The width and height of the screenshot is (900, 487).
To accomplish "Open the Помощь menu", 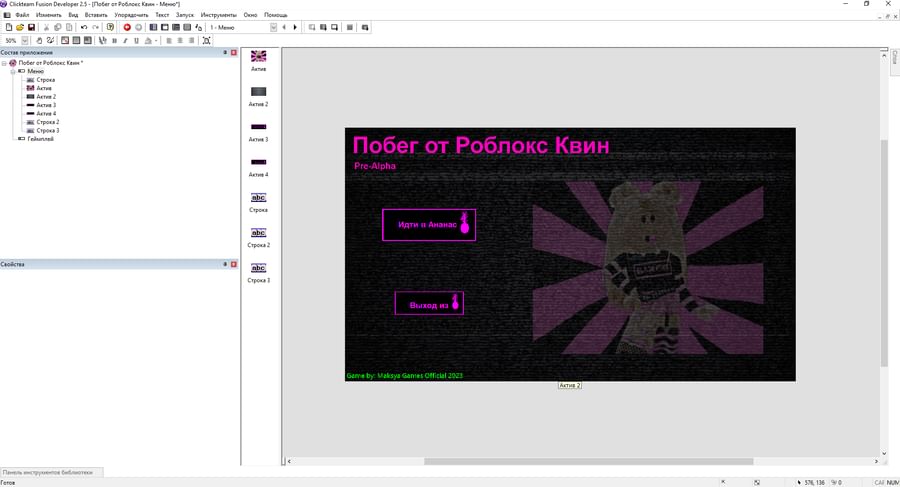I will click(276, 15).
